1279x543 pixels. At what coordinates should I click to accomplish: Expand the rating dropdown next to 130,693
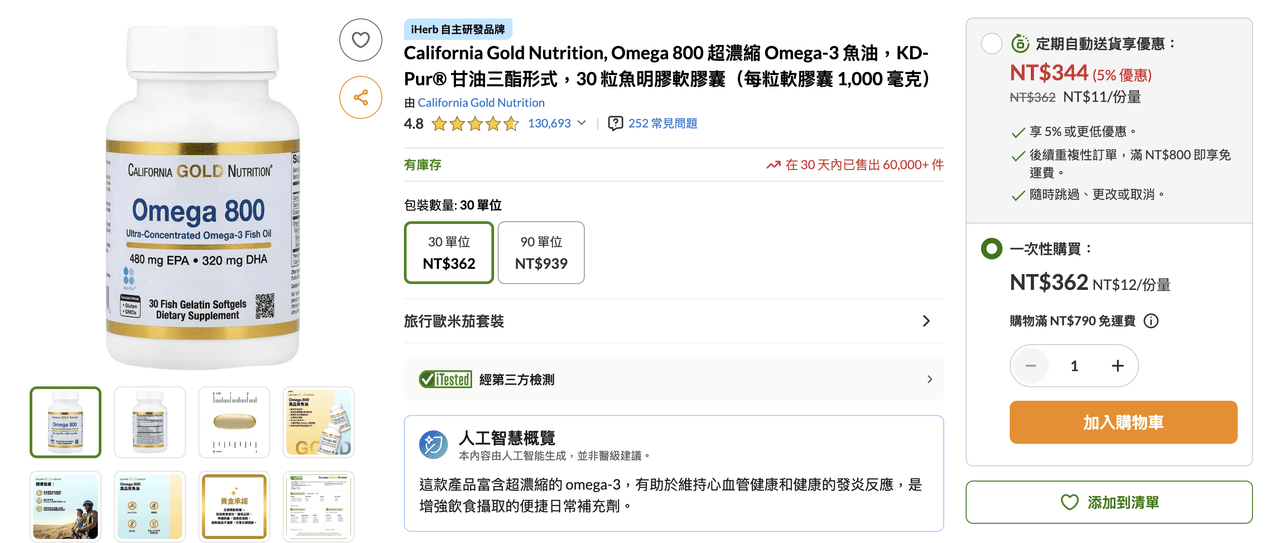coord(582,123)
